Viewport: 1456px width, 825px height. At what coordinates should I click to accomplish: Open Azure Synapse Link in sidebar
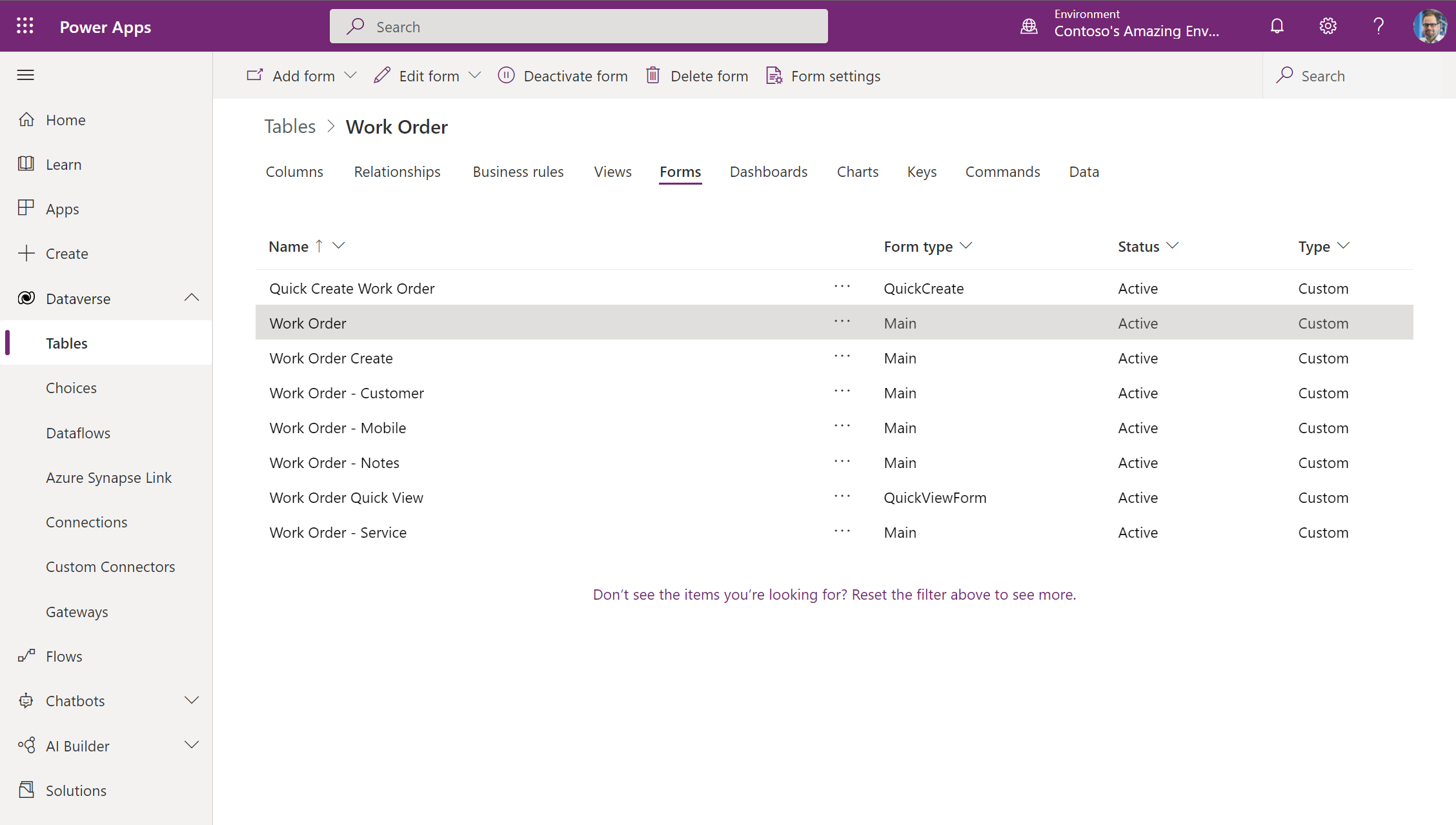108,478
